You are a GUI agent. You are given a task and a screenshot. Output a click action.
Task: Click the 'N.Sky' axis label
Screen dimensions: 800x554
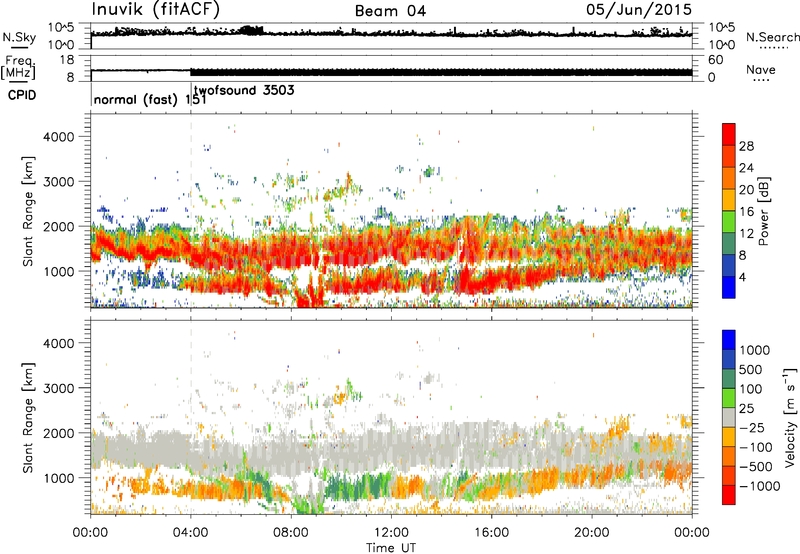pos(19,37)
